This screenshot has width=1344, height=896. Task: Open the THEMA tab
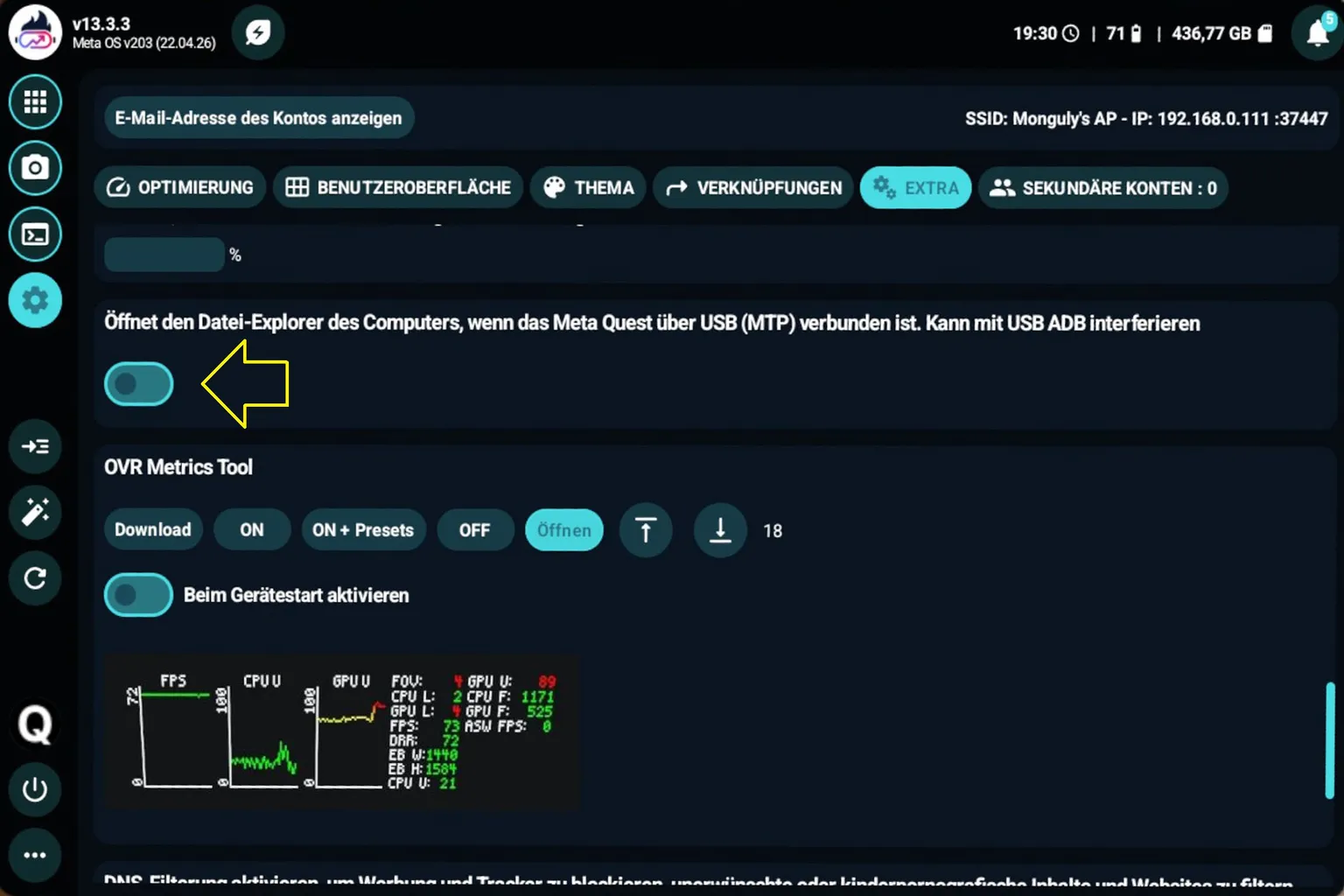point(588,187)
